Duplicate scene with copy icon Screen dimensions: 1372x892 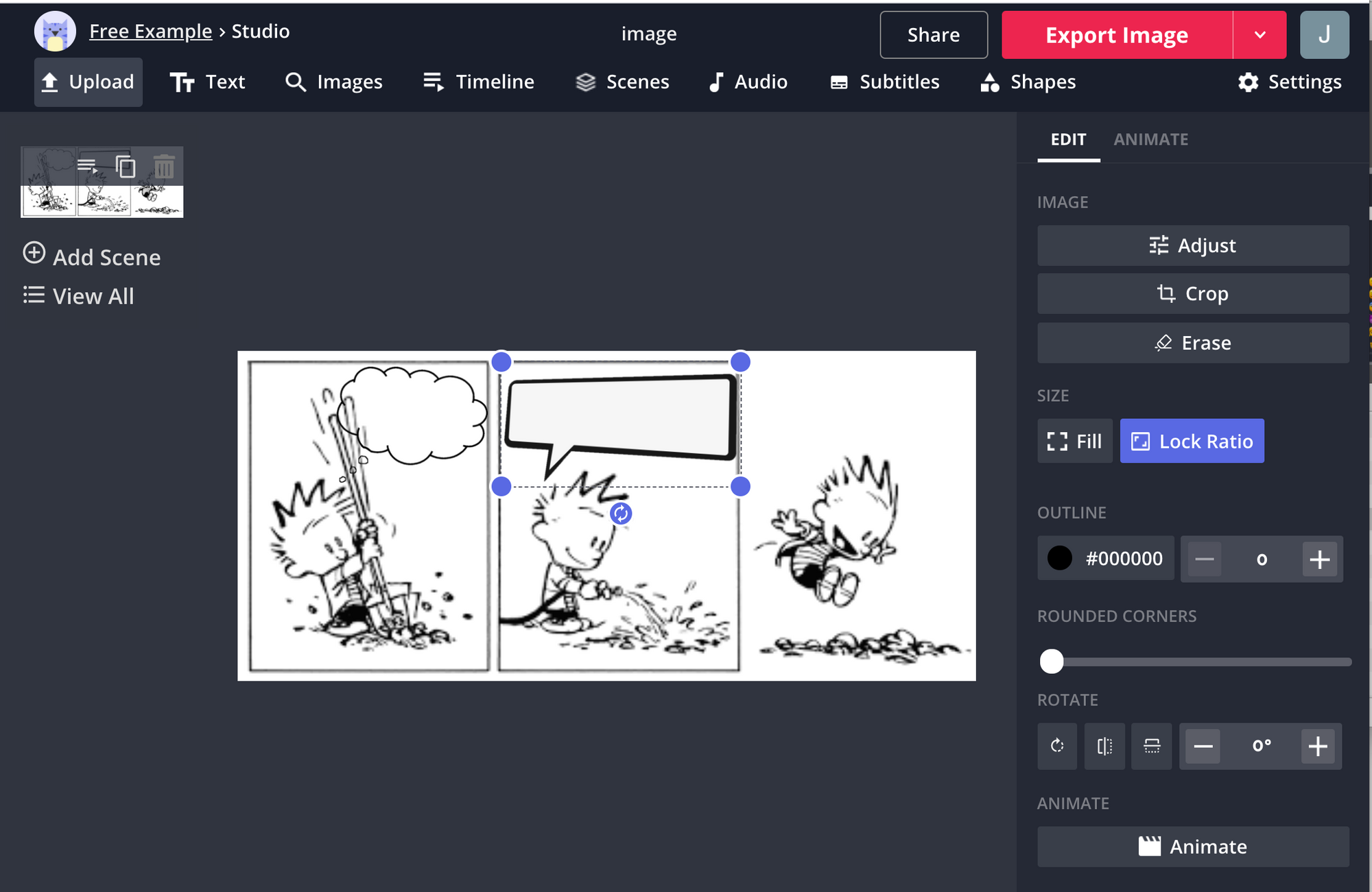pyautogui.click(x=126, y=167)
